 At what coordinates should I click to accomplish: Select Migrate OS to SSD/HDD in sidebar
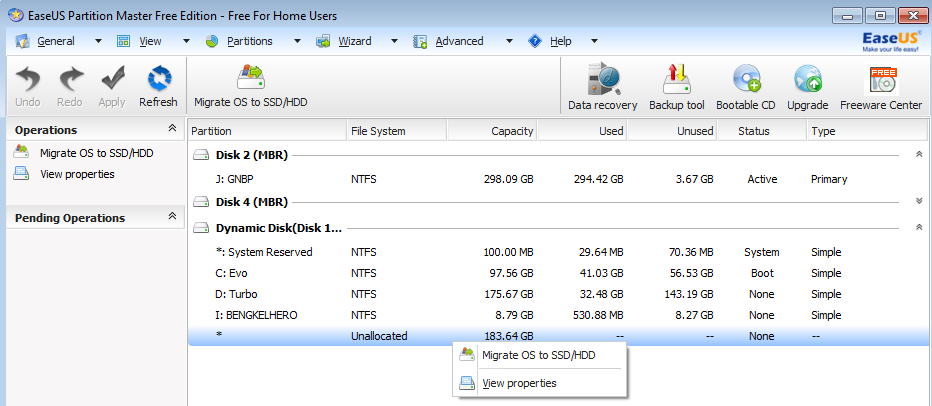pos(96,153)
